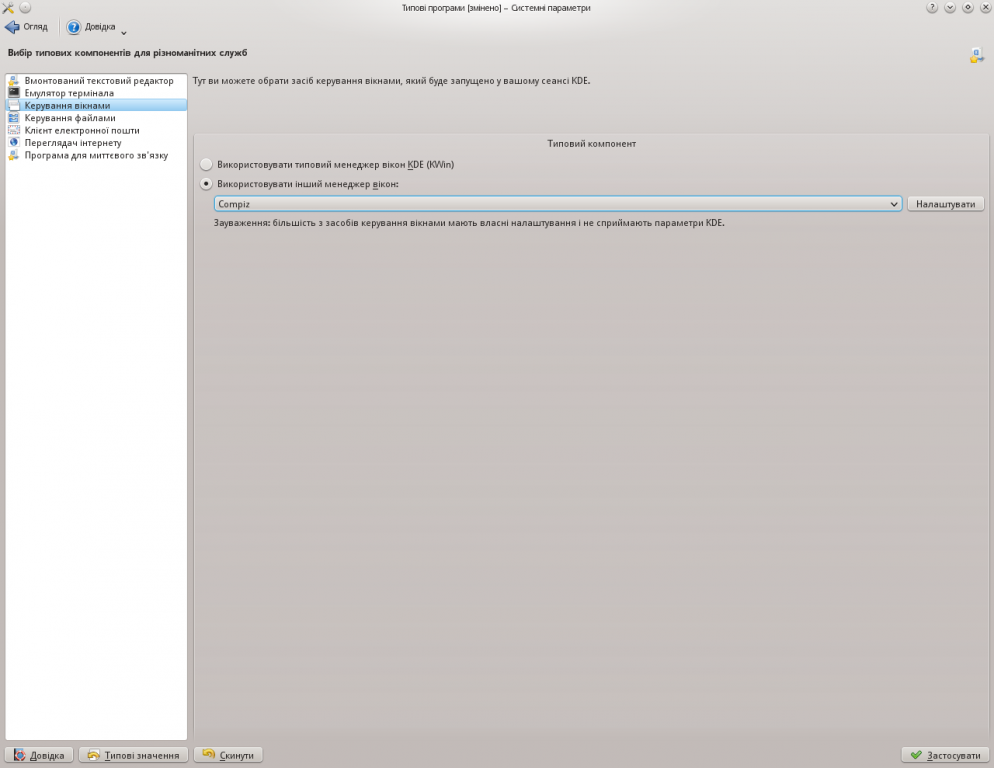994x768 pixels.
Task: Click the round button next to title bar wrench
Action: click(25, 8)
